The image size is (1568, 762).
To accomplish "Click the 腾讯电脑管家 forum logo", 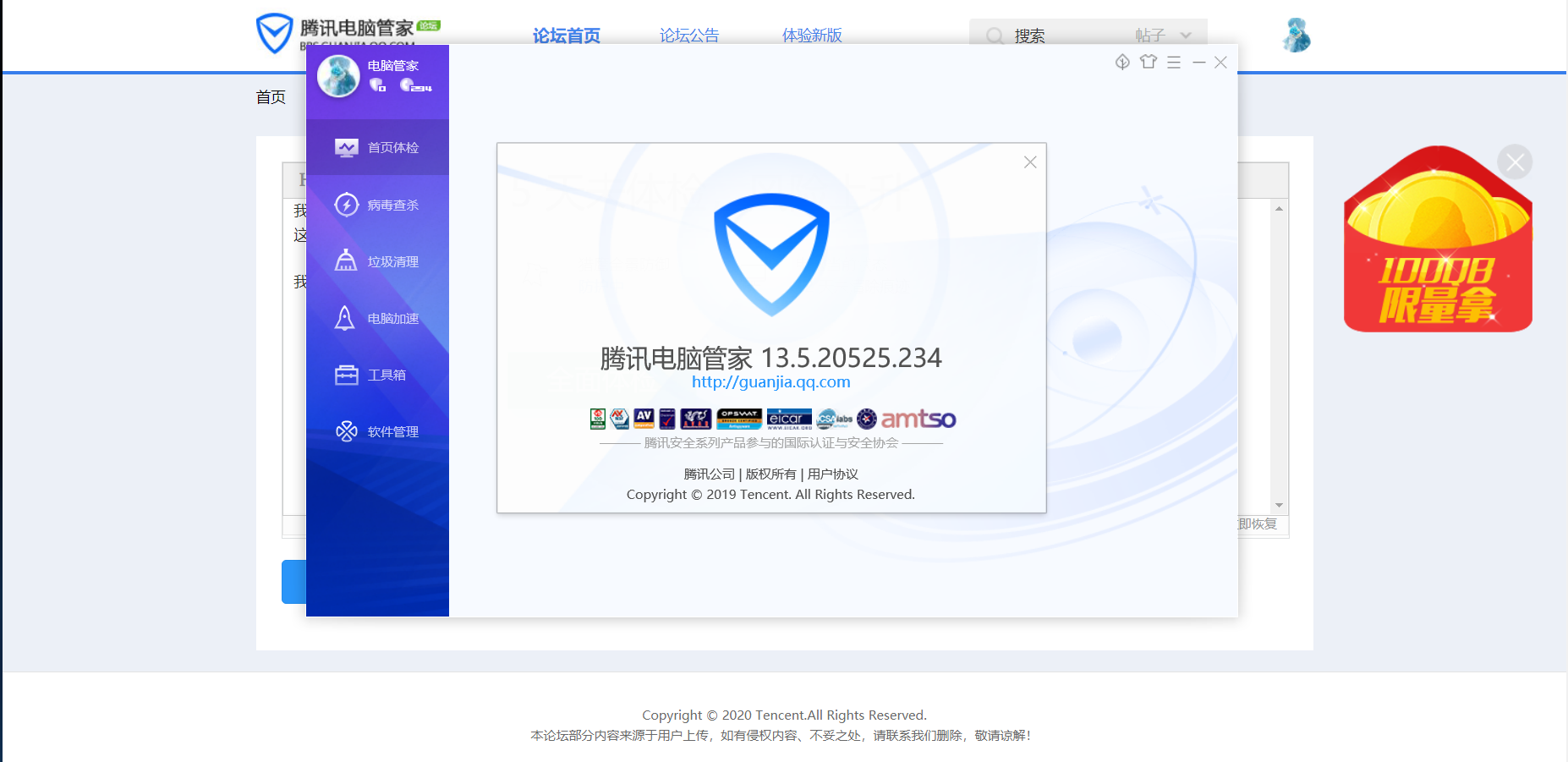I will tap(348, 32).
